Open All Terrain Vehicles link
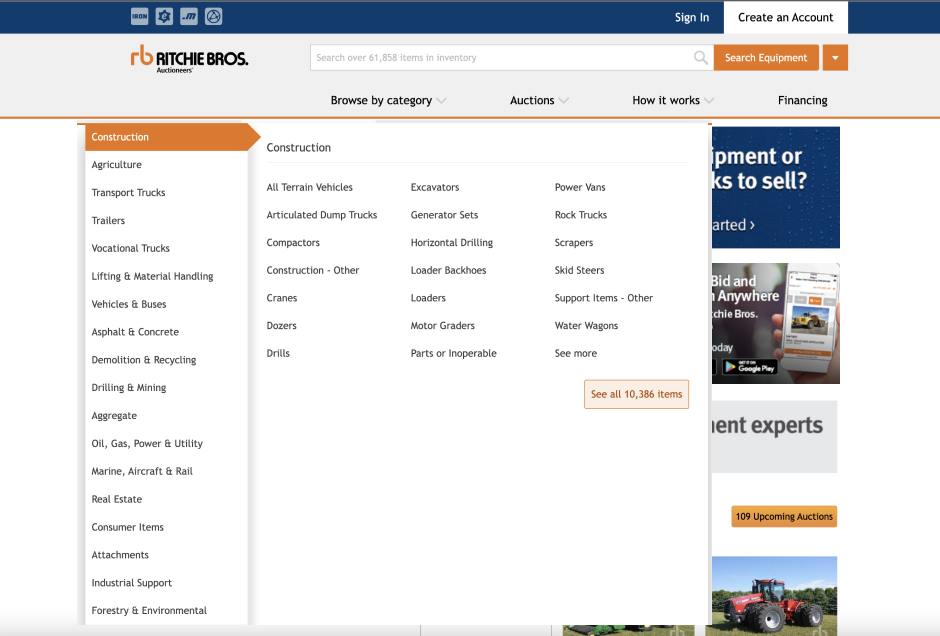The height and width of the screenshot is (636, 940). (309, 187)
